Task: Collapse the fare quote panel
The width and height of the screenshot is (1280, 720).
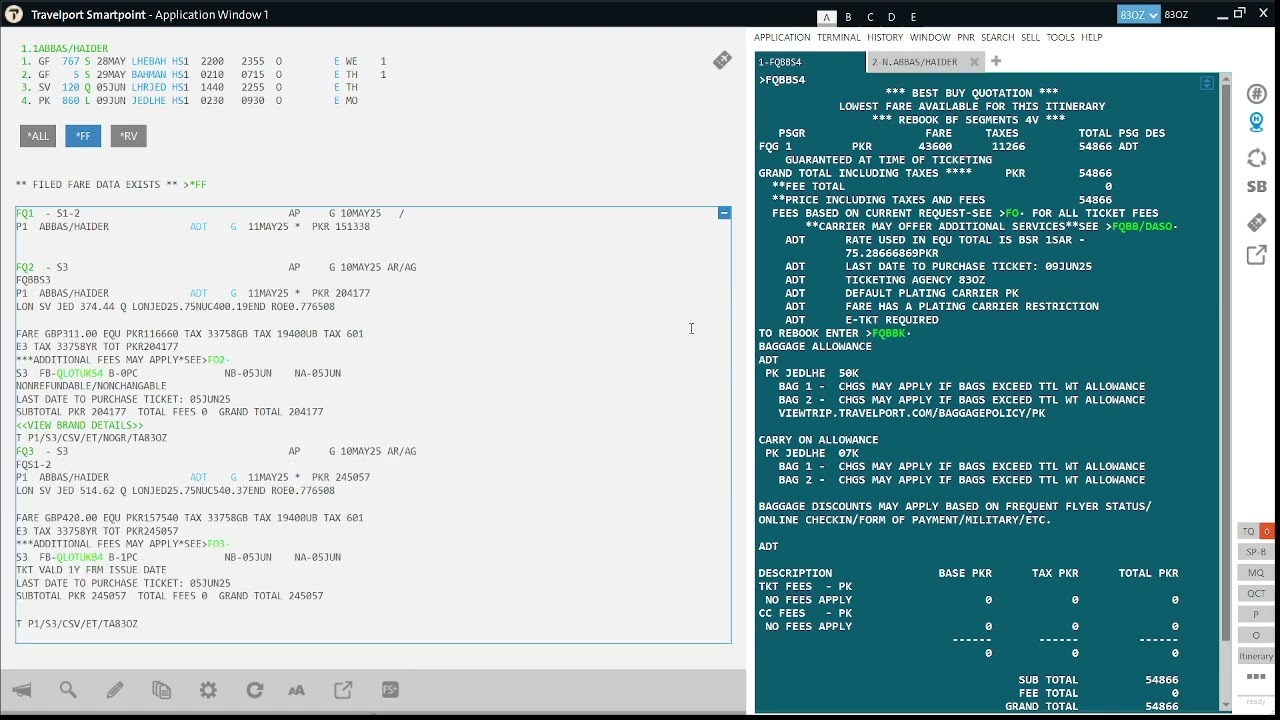Action: click(x=724, y=213)
